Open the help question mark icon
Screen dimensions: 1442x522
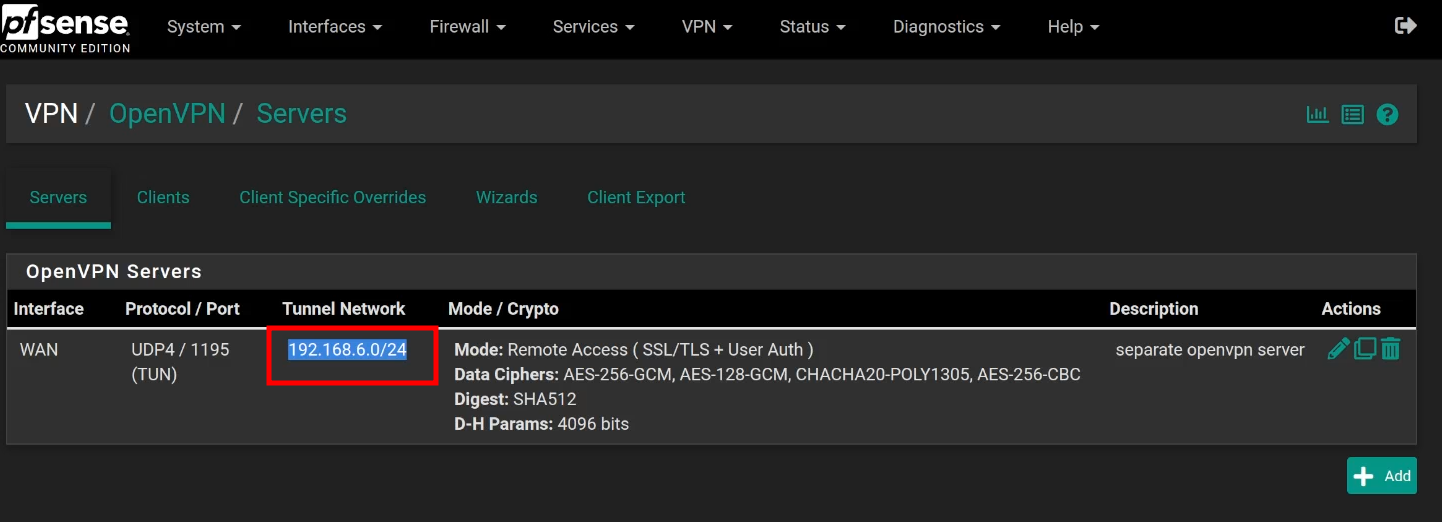click(x=1387, y=114)
